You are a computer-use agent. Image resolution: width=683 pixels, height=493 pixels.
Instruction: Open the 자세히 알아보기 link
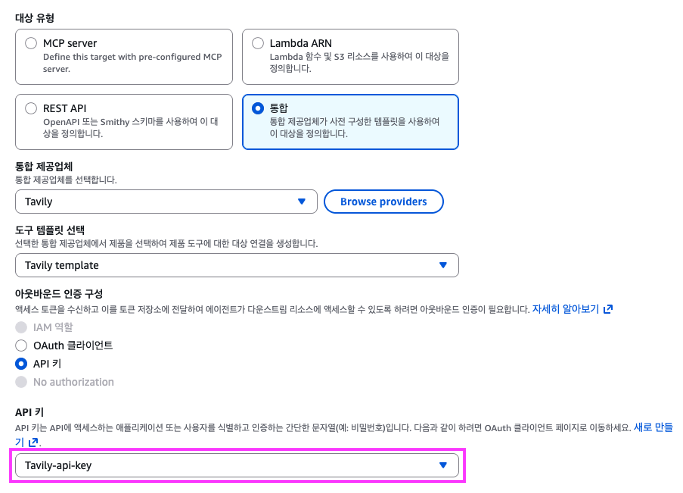coord(565,310)
